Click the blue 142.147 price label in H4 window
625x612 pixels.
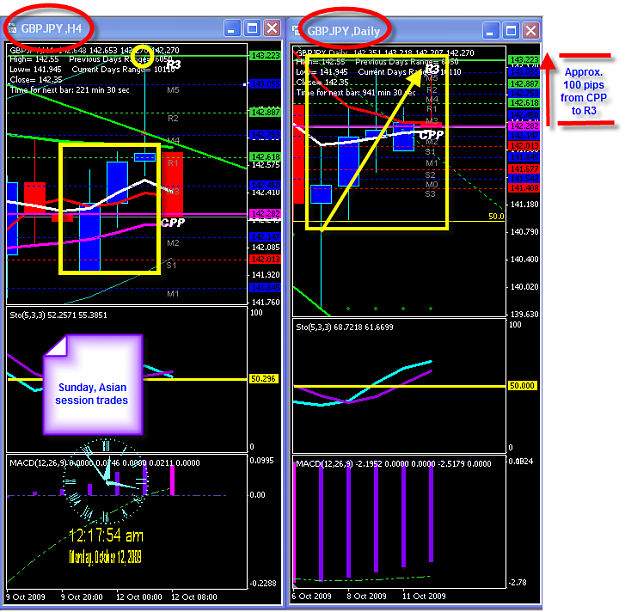pos(265,237)
